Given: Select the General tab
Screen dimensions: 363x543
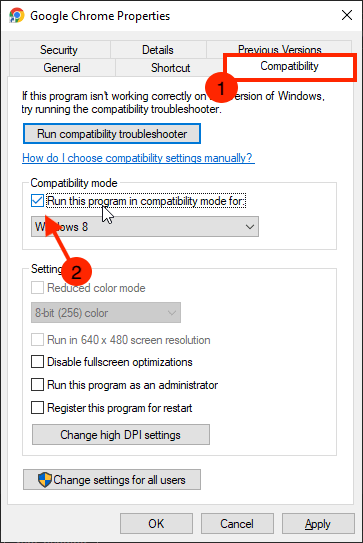Looking at the screenshot, I should coord(62,68).
